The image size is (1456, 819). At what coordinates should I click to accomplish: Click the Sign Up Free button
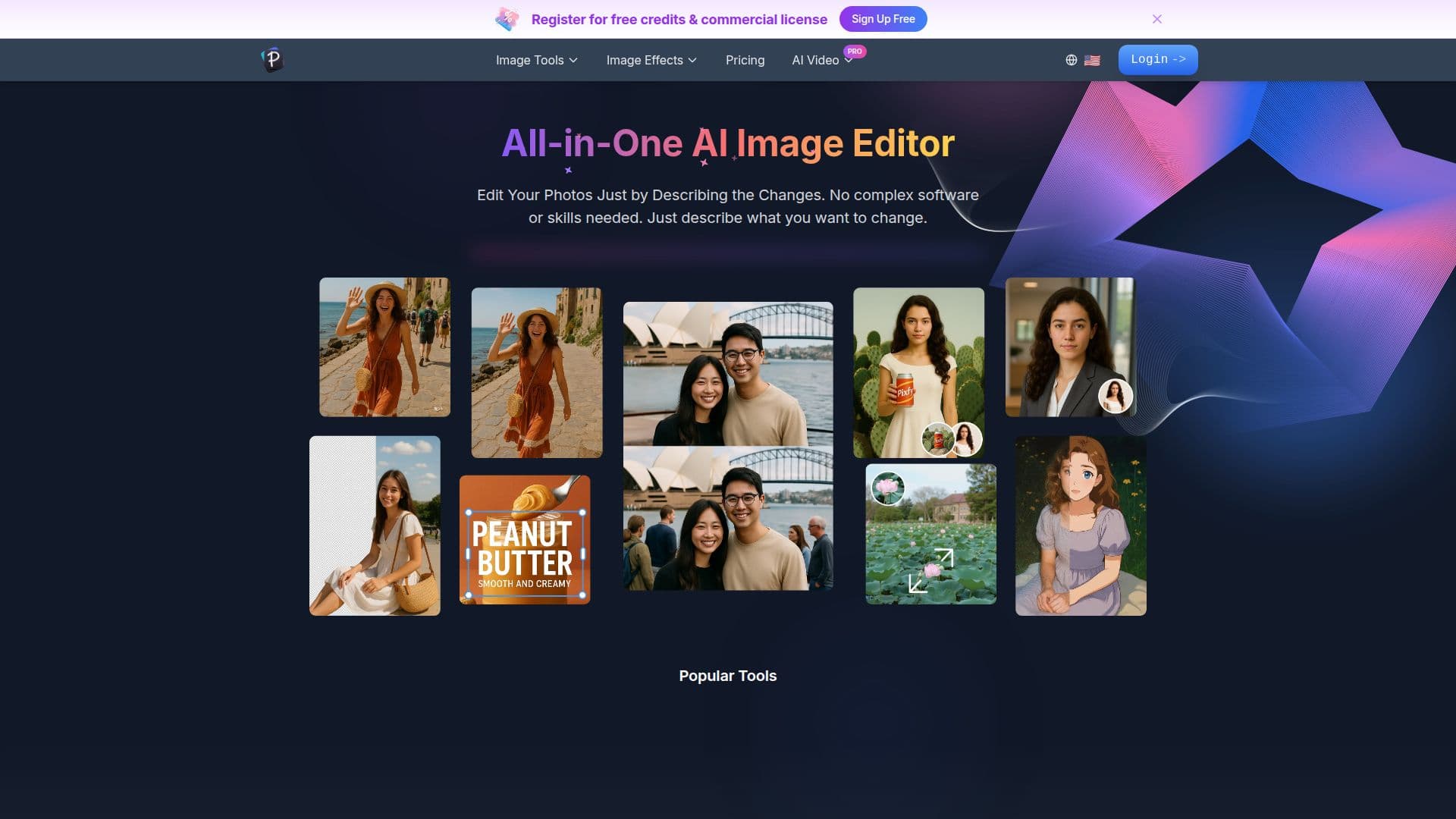tap(883, 19)
